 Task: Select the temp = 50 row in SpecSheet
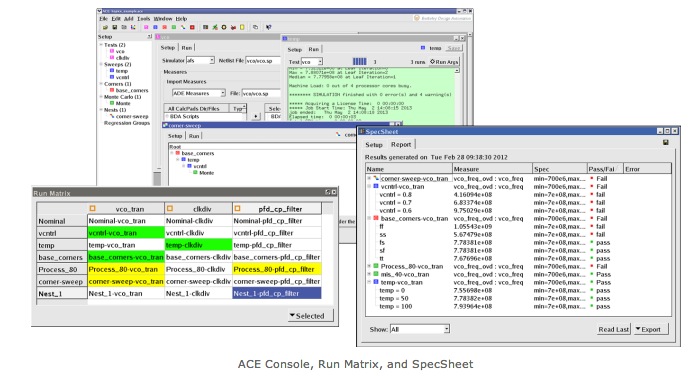pyautogui.click(x=518, y=298)
